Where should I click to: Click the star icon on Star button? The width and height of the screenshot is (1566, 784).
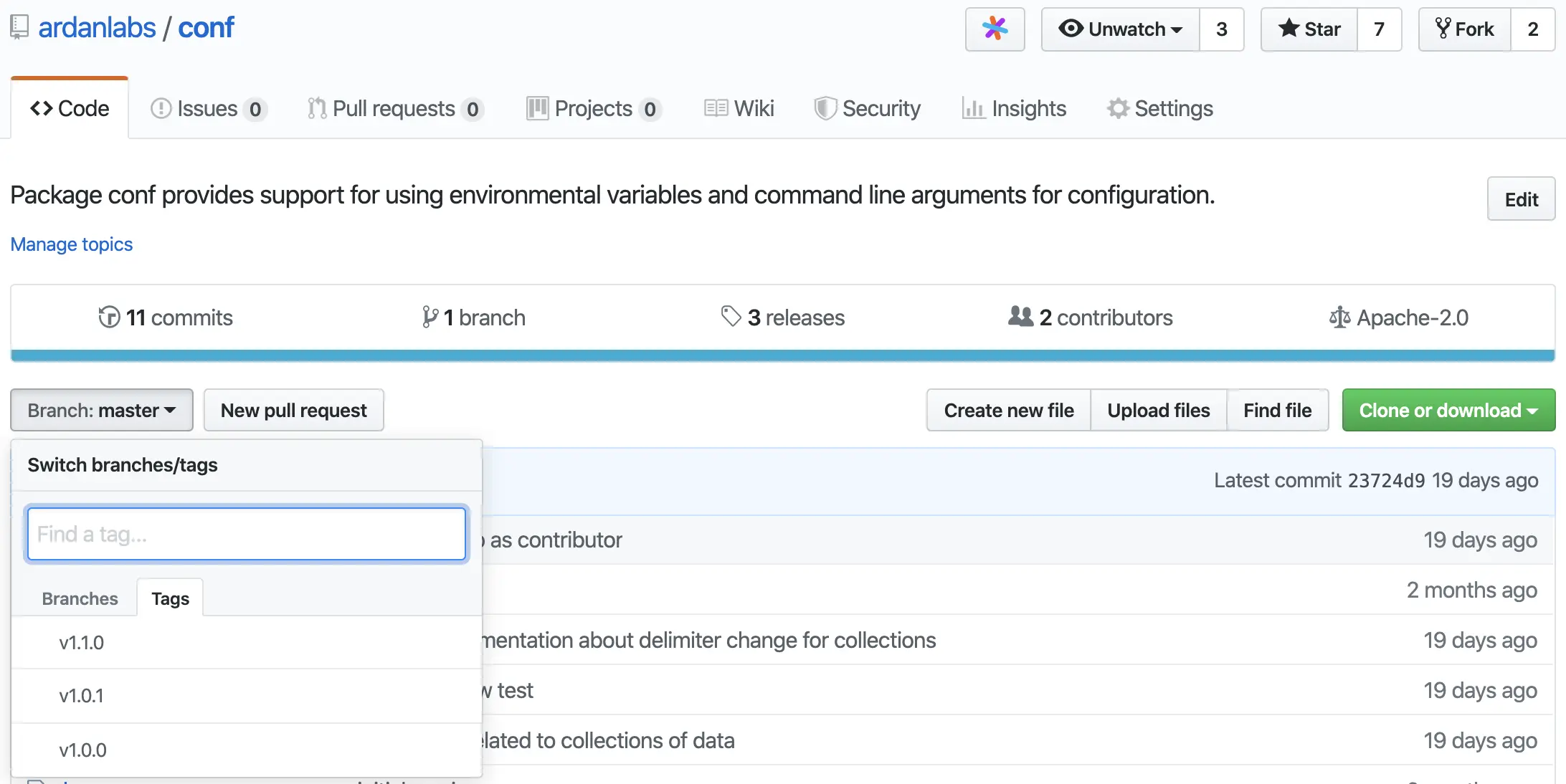click(x=1289, y=28)
